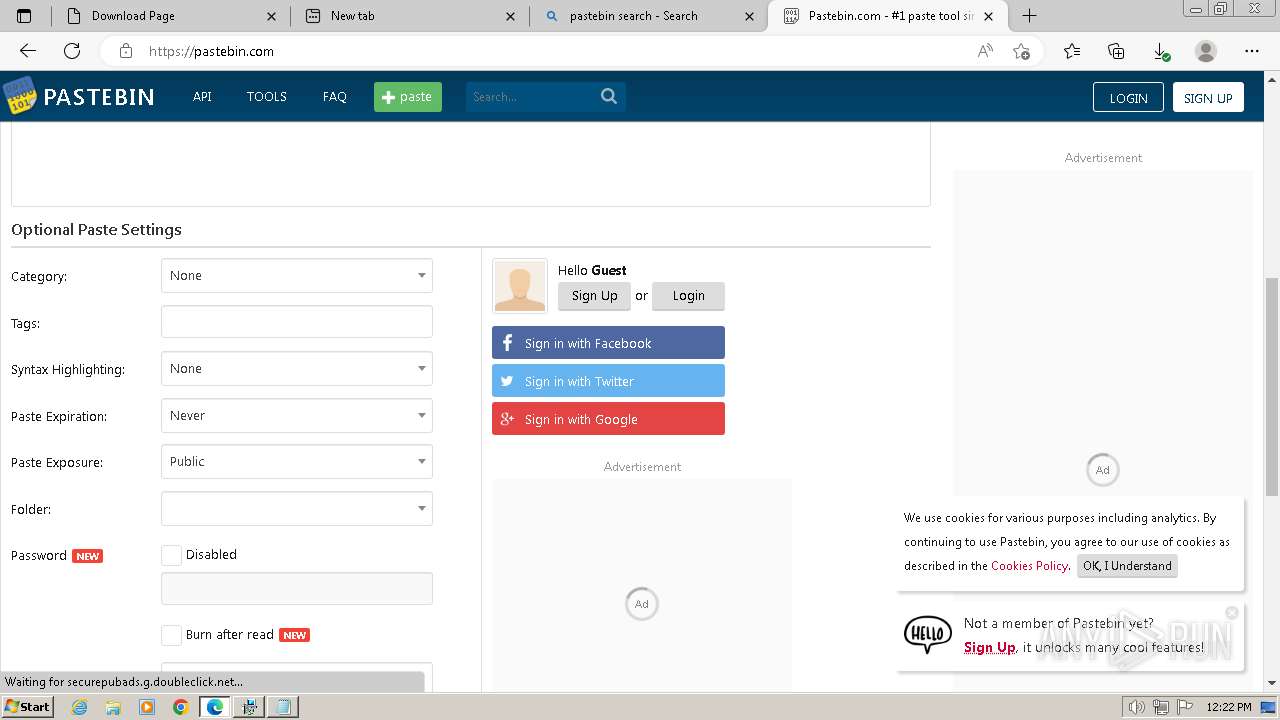Sign in with Twitter
The height and width of the screenshot is (720, 1280).
tap(608, 381)
